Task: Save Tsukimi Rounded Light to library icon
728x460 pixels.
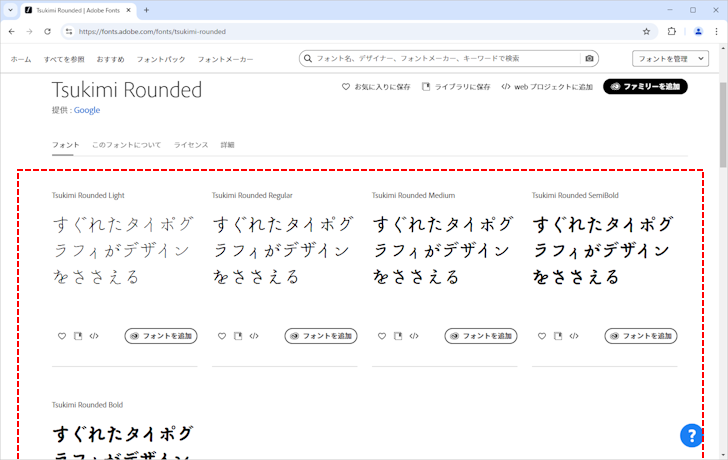Action: (78, 336)
